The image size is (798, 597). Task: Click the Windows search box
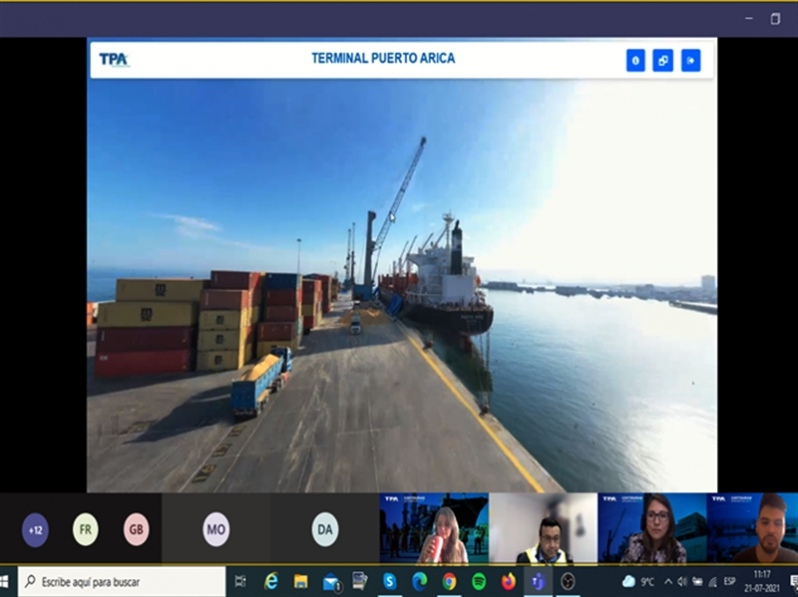pos(122,581)
